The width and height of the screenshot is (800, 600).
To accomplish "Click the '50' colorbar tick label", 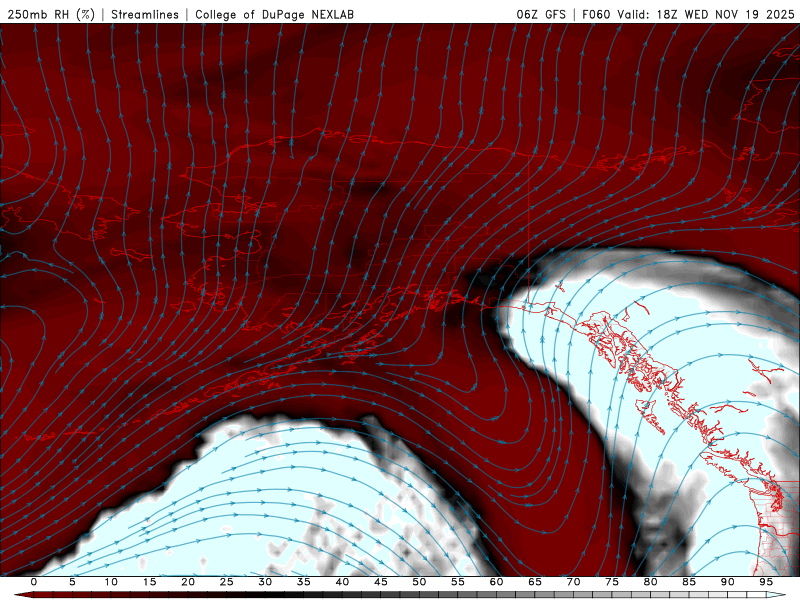I will [x=419, y=582].
